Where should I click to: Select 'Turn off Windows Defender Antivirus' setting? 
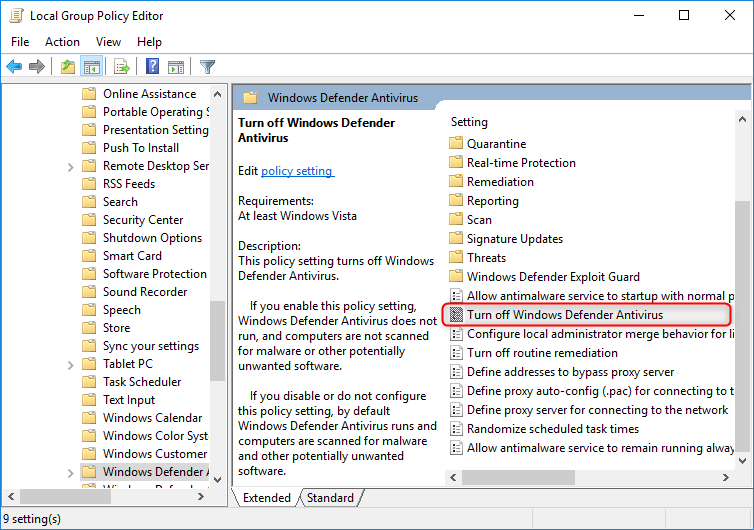[x=564, y=315]
